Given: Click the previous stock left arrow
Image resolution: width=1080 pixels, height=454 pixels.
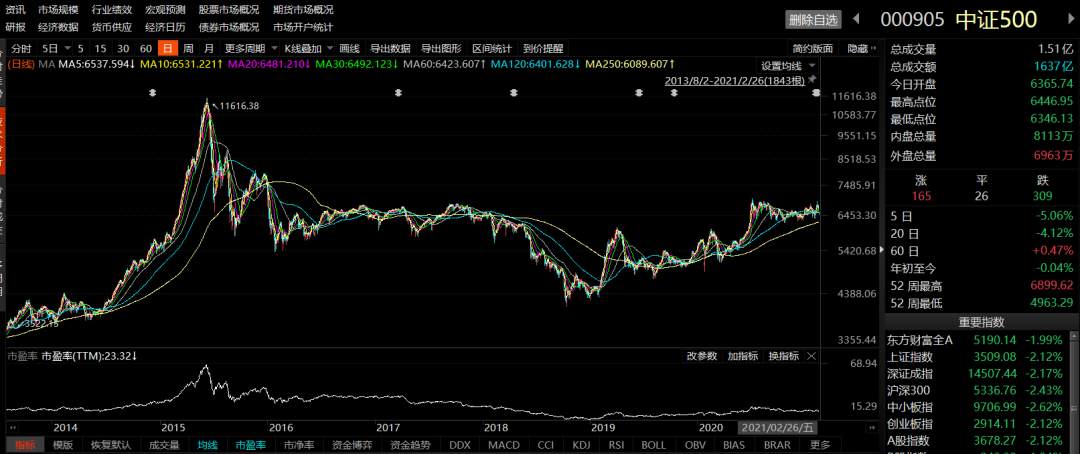Looking at the screenshot, I should pyautogui.click(x=856, y=19).
